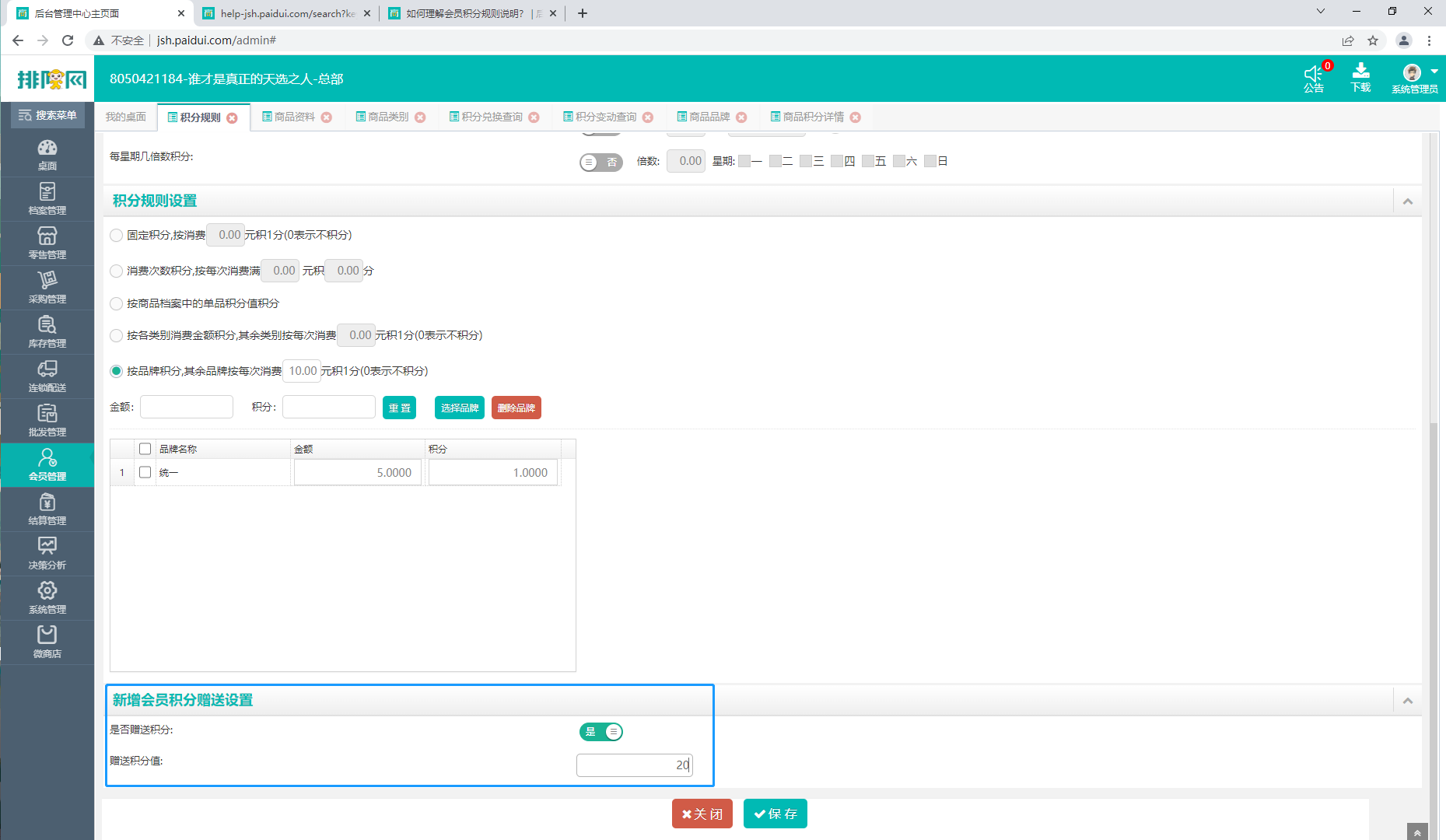Check the 统一 brand row checkbox
This screenshot has width=1446, height=840.
[145, 472]
